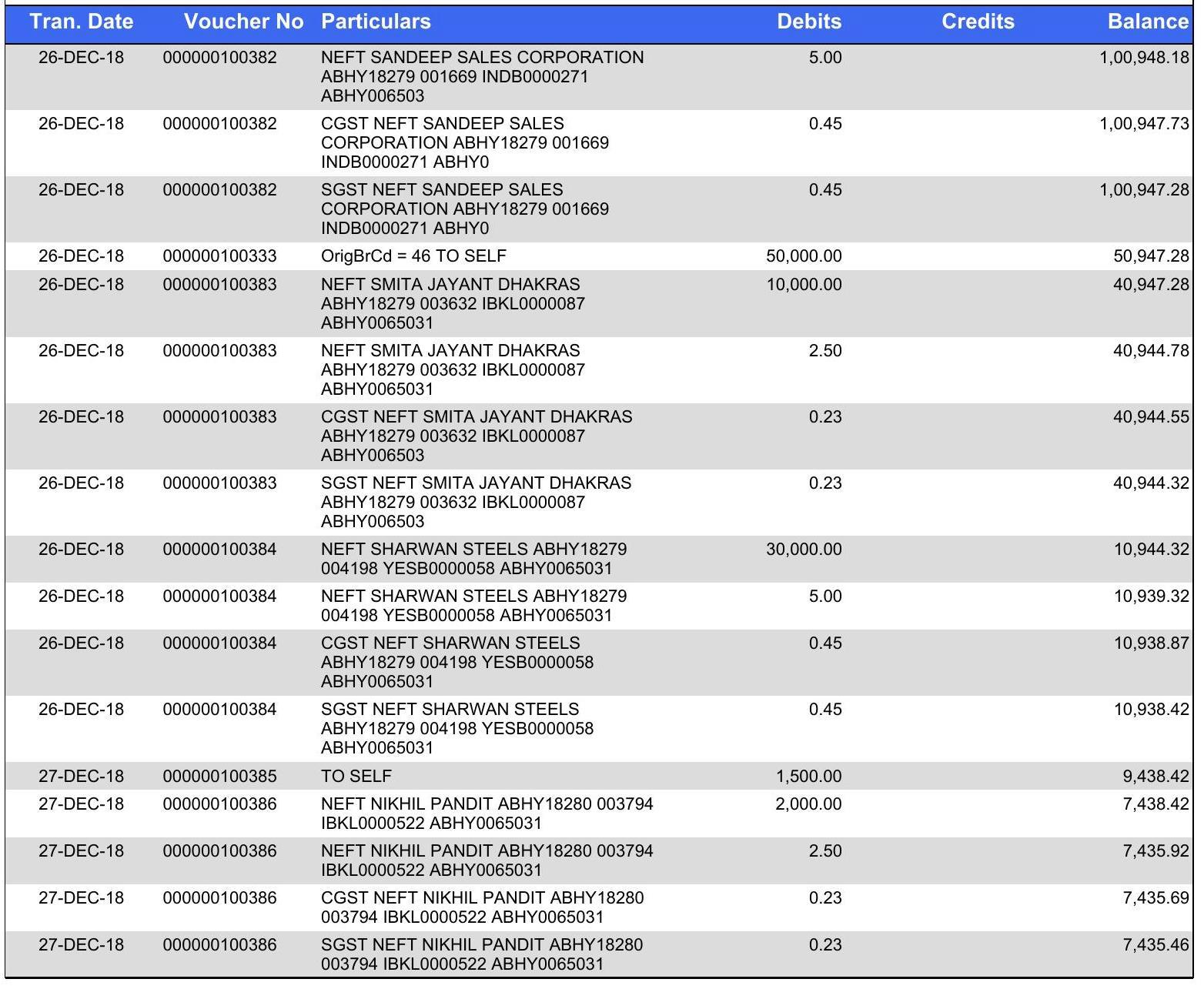Click the Balance column header
Screen dimensions: 1204x989
pyautogui.click(x=1148, y=22)
